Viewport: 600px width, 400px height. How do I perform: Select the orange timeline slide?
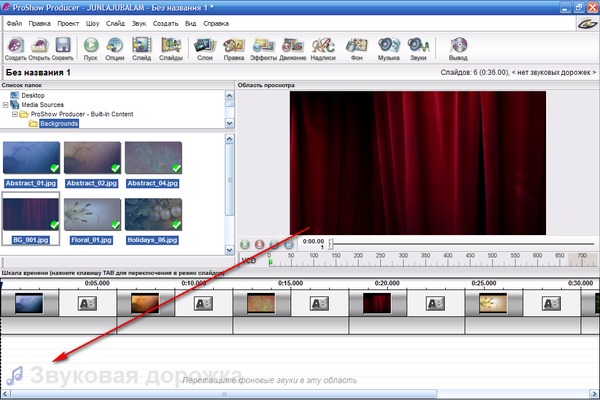point(145,303)
